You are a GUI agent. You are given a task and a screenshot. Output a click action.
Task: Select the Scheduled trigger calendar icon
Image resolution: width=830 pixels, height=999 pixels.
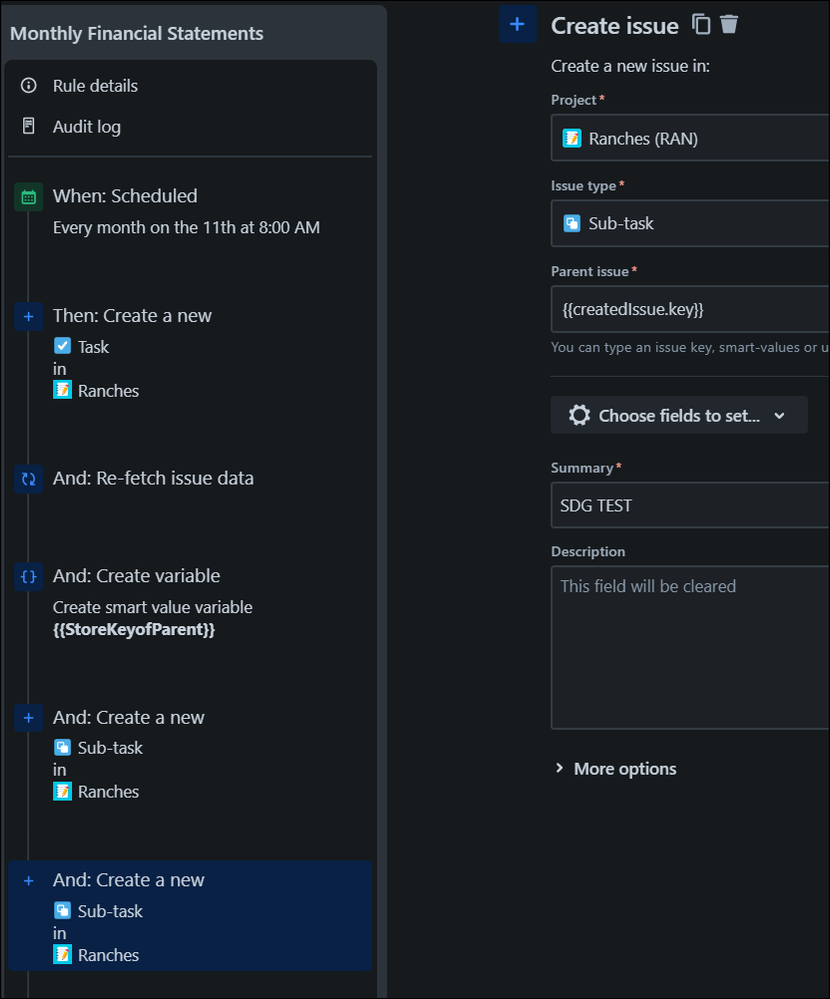click(26, 196)
